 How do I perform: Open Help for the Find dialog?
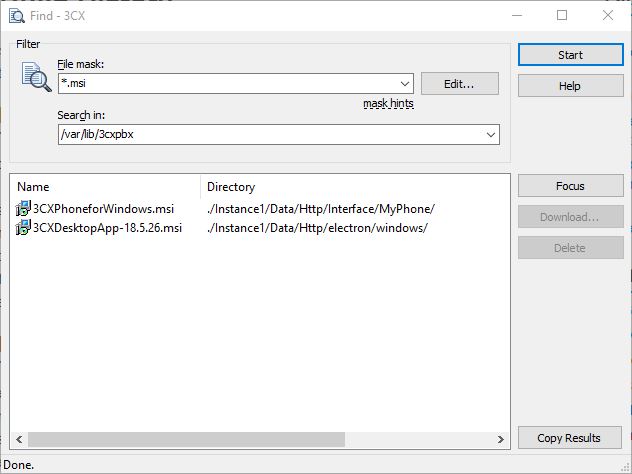tap(570, 86)
